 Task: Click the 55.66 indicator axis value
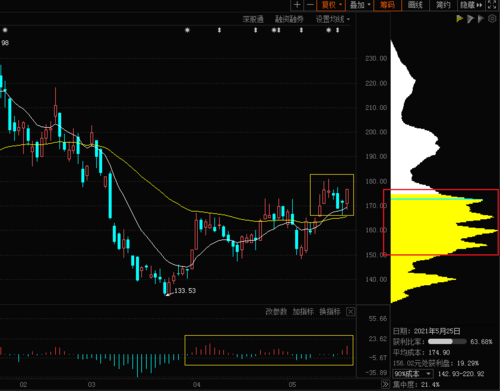click(x=378, y=319)
